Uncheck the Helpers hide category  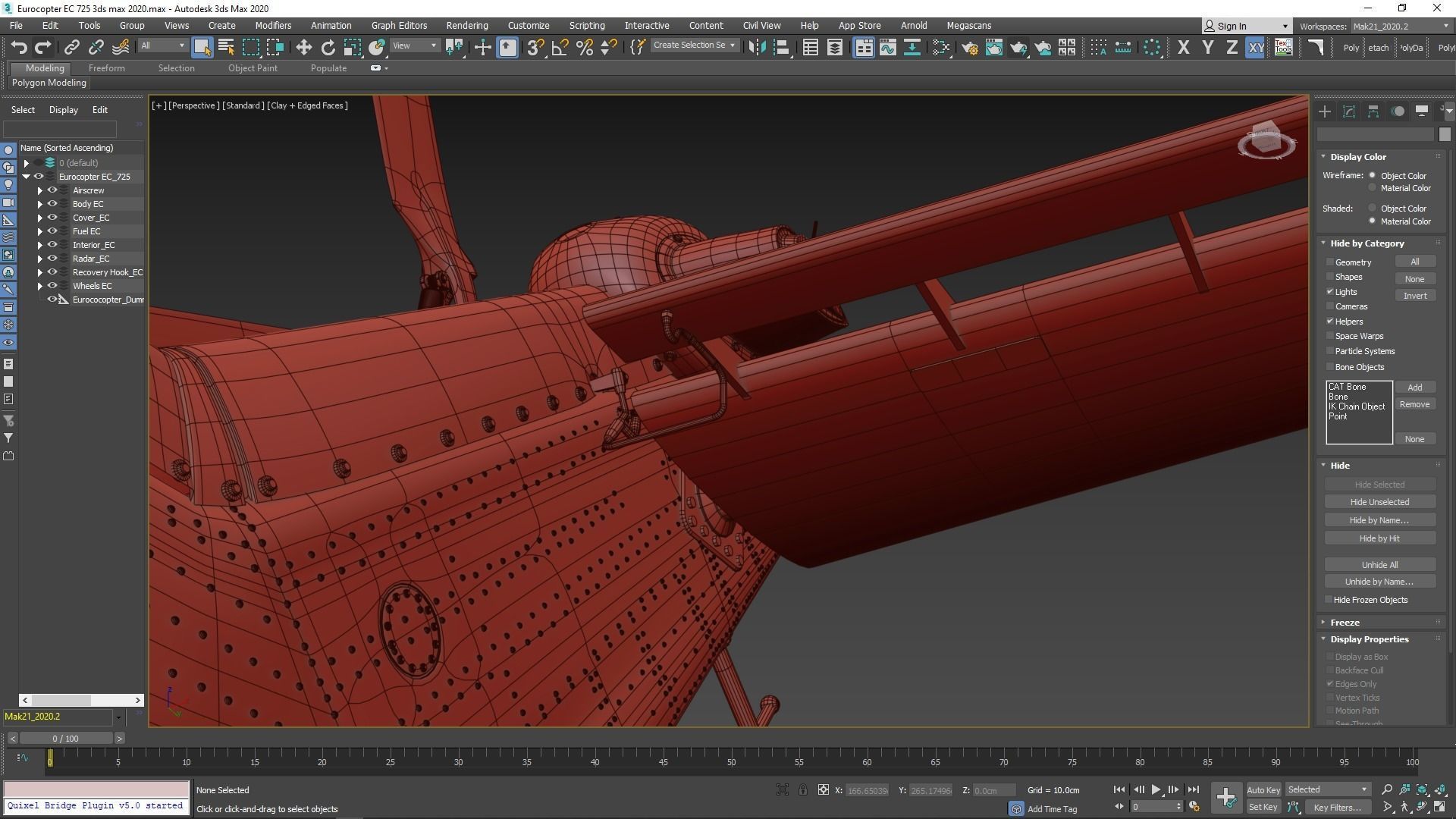(1330, 322)
